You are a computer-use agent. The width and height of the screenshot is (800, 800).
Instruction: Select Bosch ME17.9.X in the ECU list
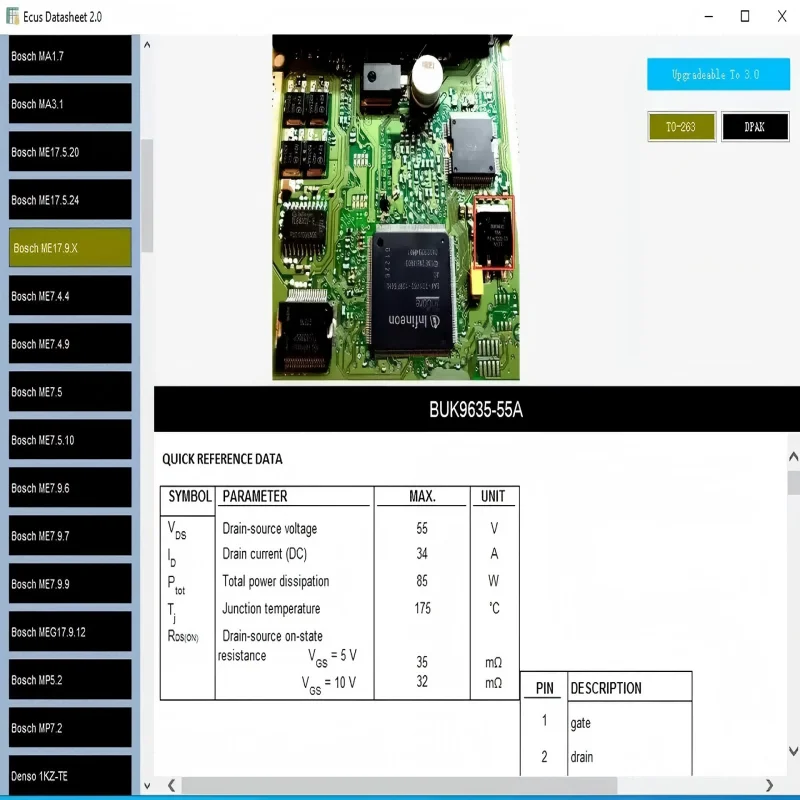(x=69, y=247)
